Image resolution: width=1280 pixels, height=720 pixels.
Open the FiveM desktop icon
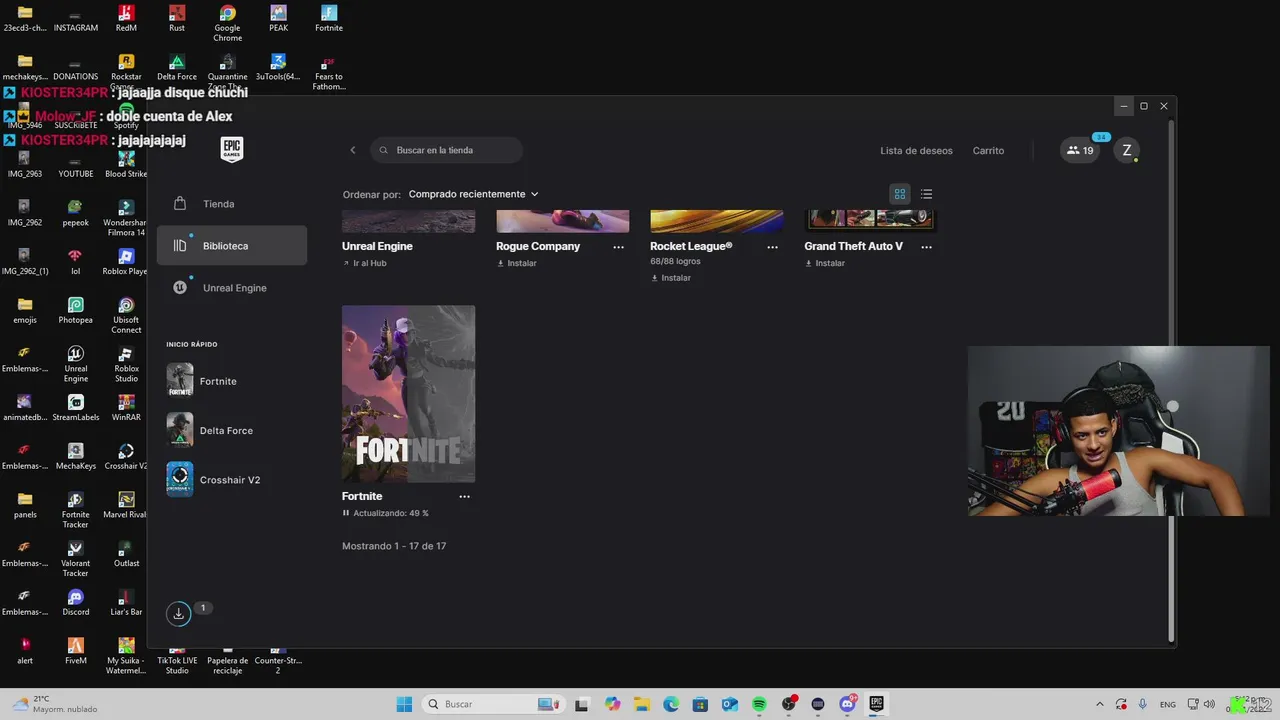(75, 651)
